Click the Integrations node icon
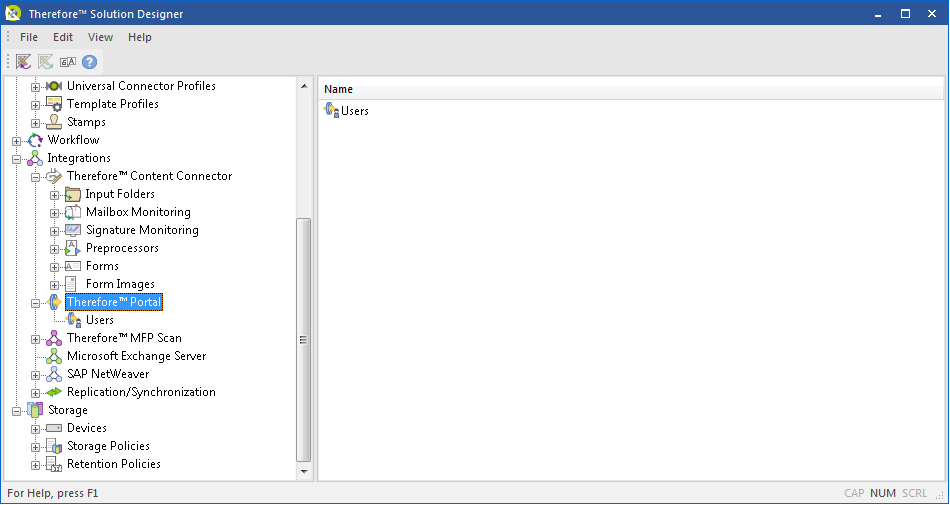This screenshot has height=505, width=950. point(35,158)
